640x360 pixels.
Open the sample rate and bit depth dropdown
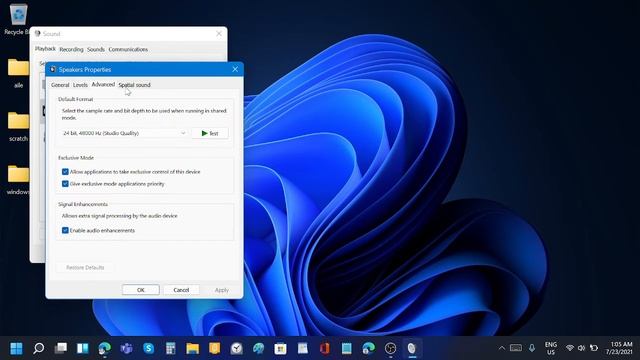[x=124, y=133]
